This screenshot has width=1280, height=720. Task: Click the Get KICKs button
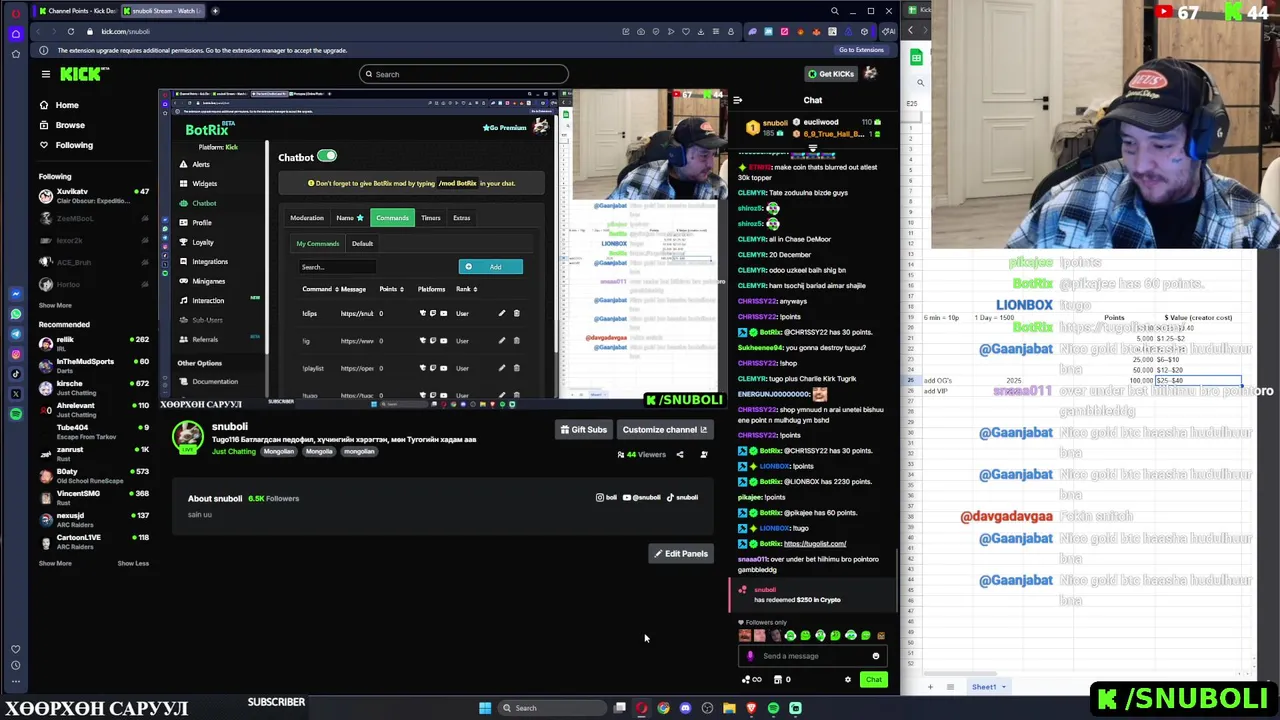tap(831, 74)
